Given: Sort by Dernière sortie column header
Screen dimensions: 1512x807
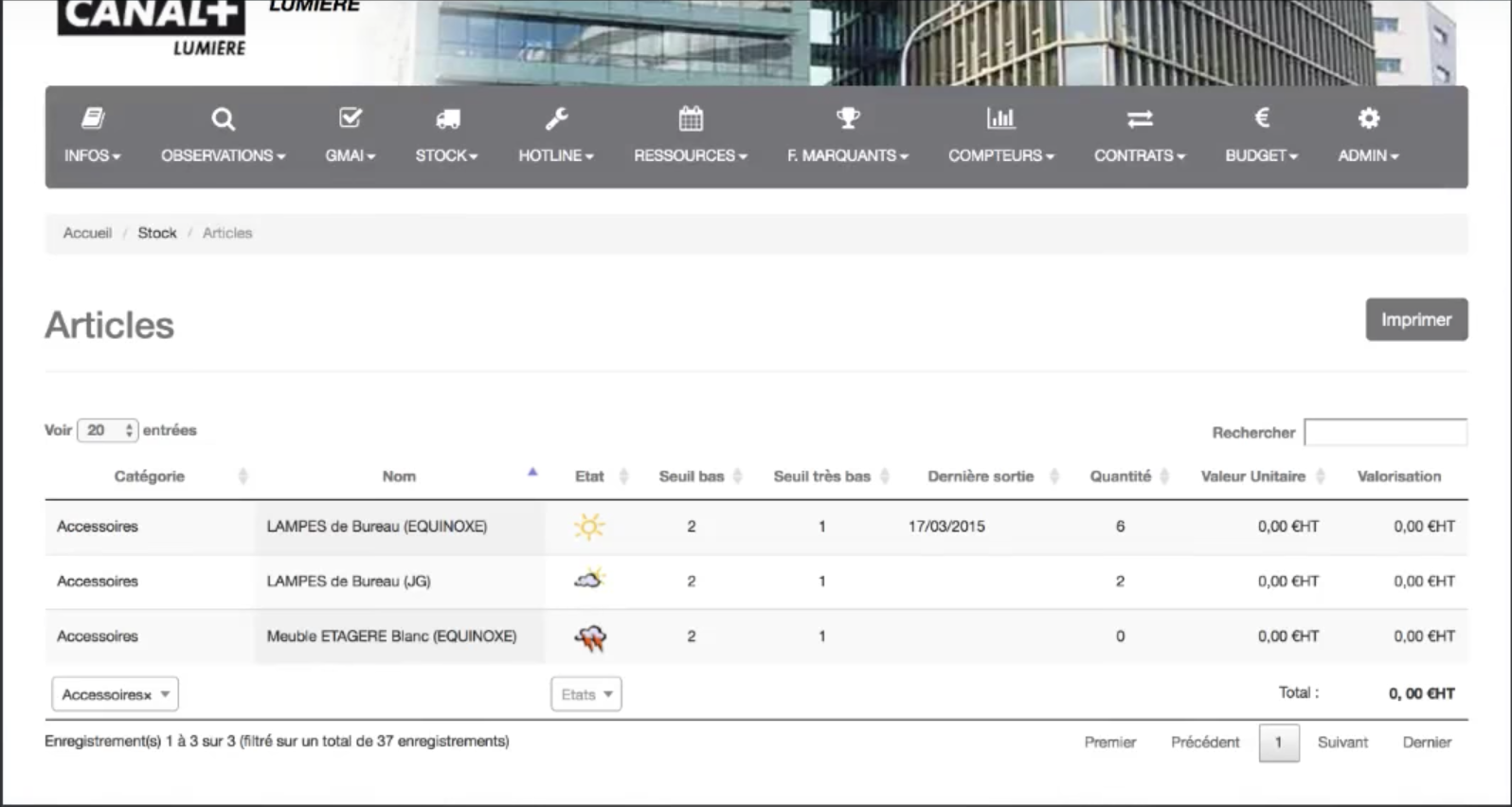Looking at the screenshot, I should coord(981,476).
